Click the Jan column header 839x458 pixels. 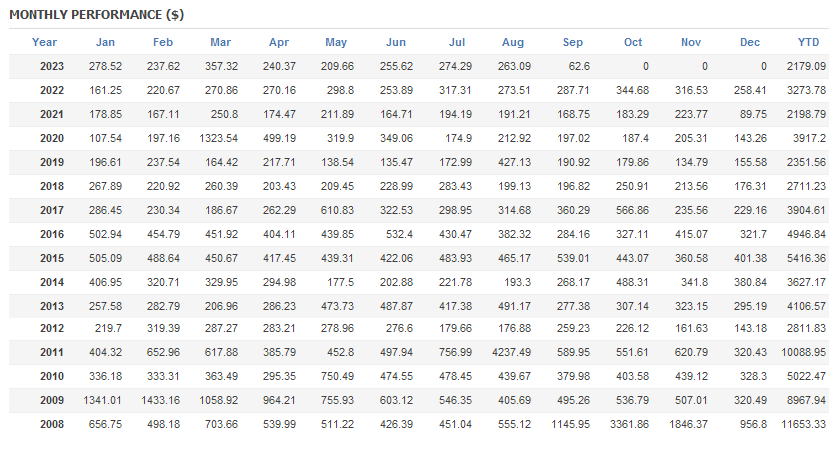point(105,42)
